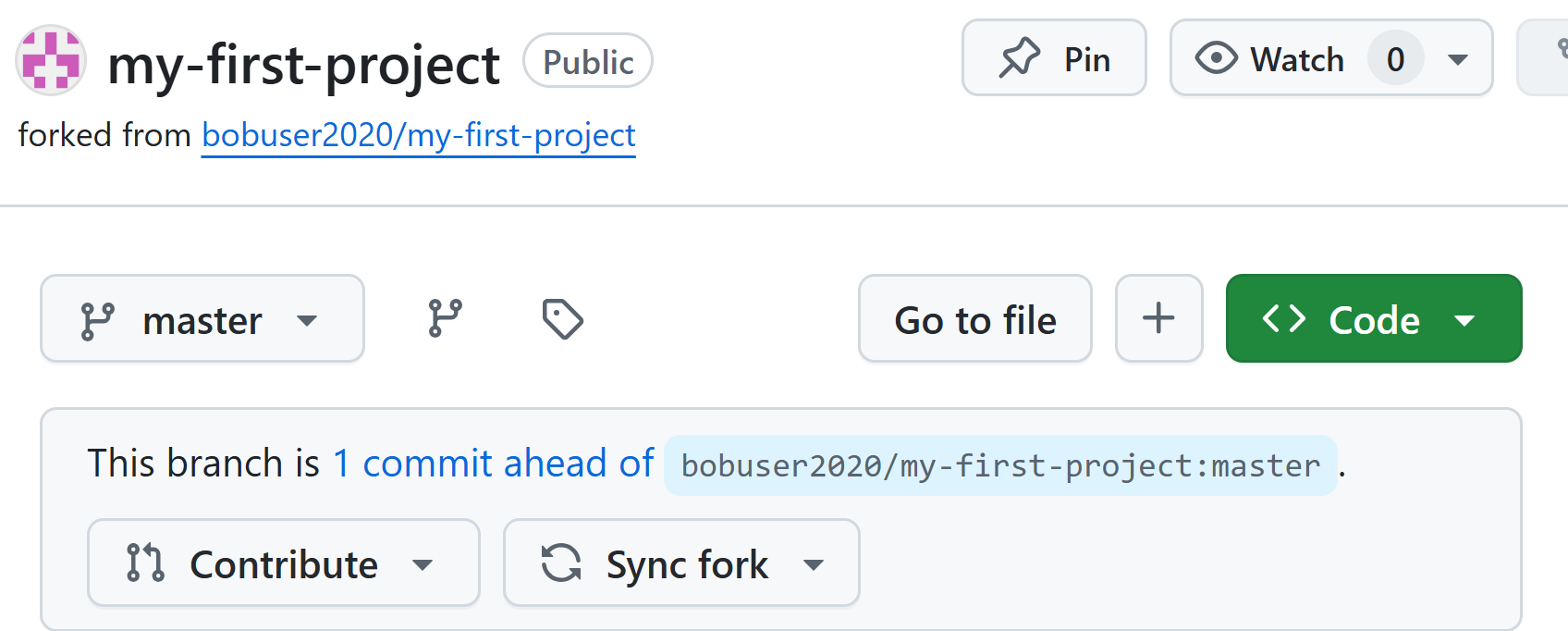Click the eye icon on Watch
Image resolution: width=1568 pixels, height=631 pixels.
point(1216,58)
